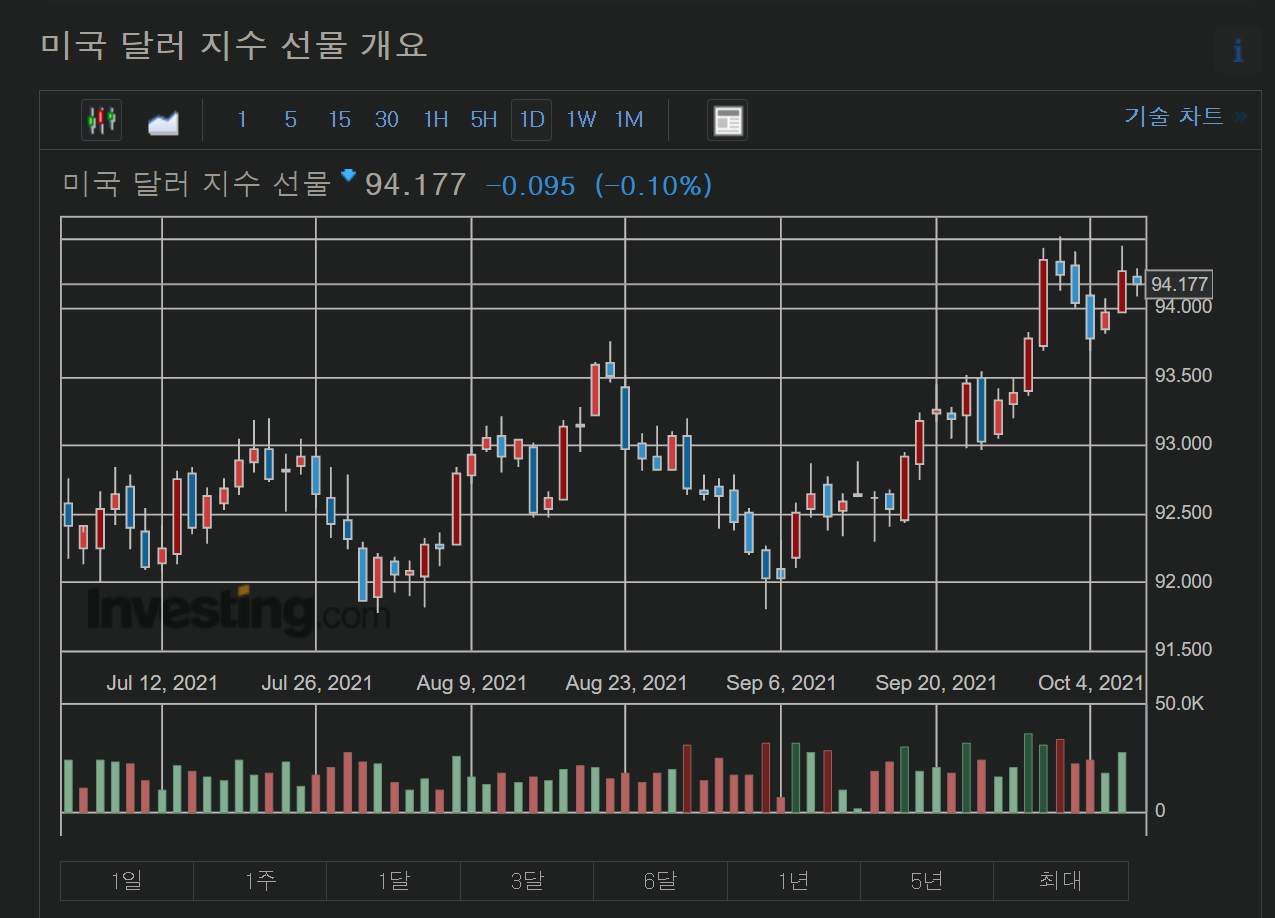Open the news panel icon in toolbar
Viewport: 1275px width, 918px height.
click(727, 121)
